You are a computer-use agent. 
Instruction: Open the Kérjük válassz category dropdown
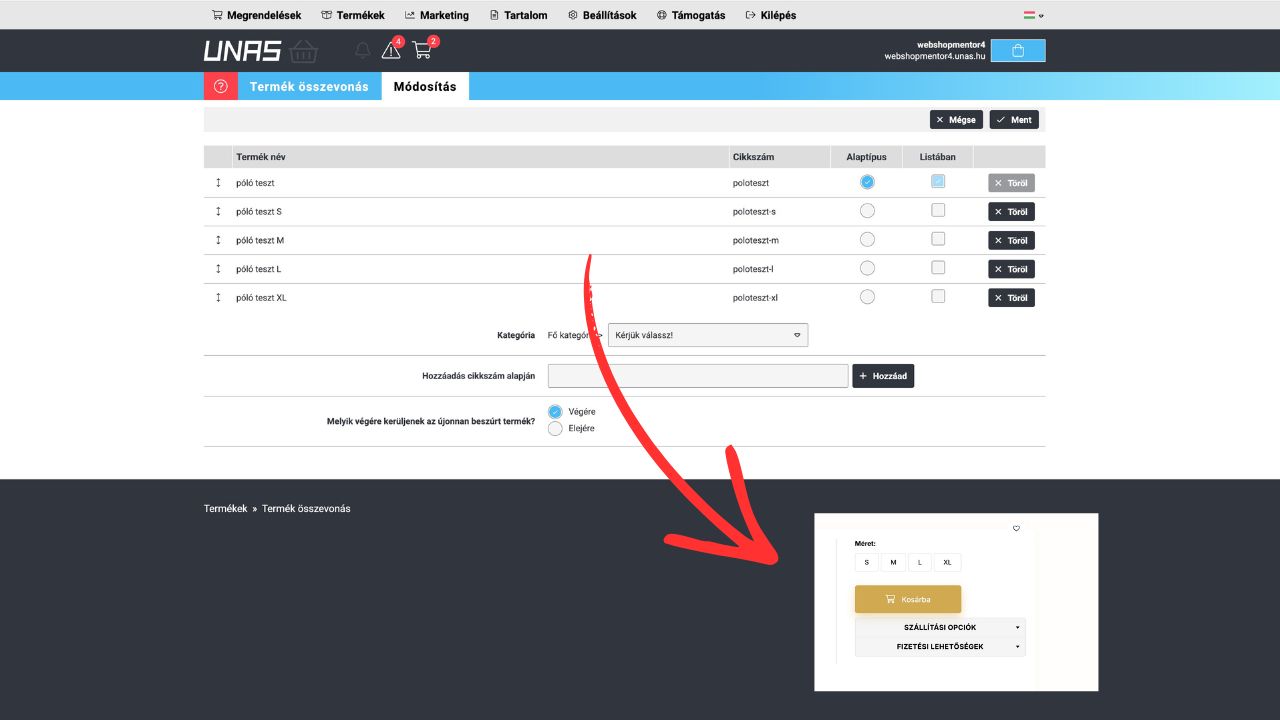(x=708, y=335)
